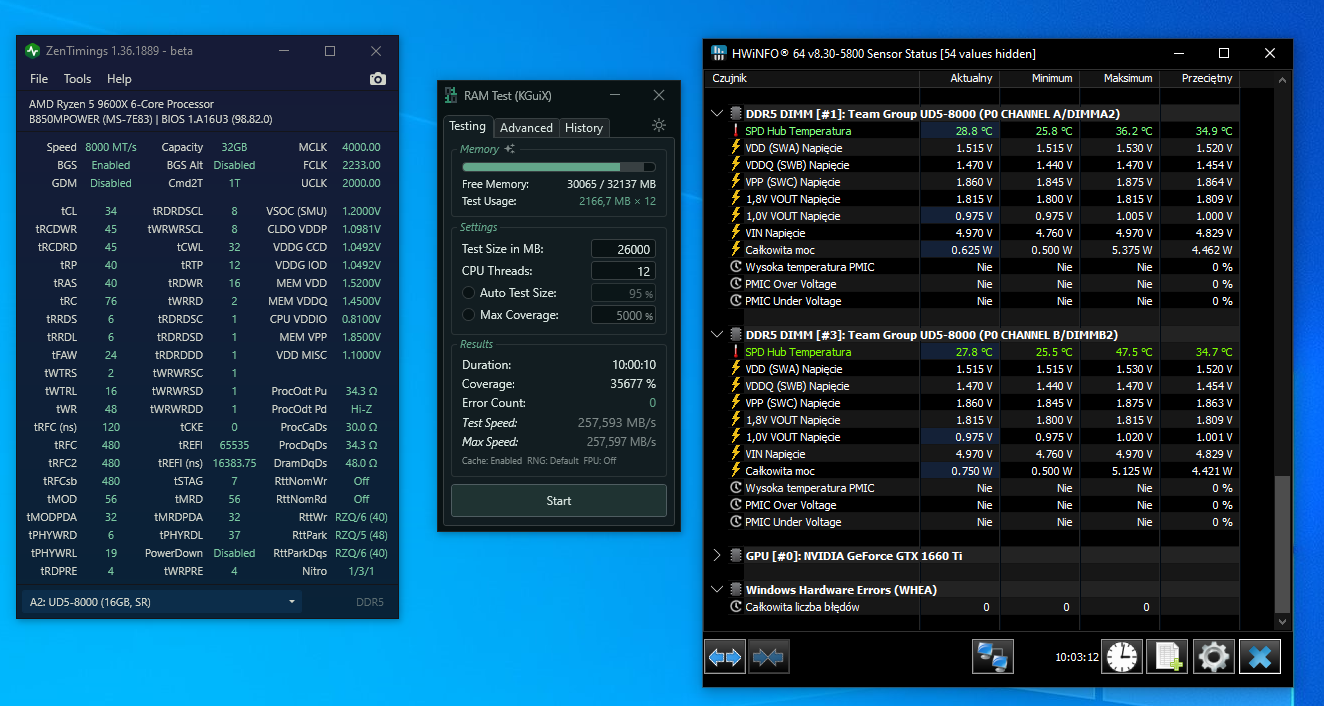Click the Test Size in MB input field
Viewport: 1324px width, 706px height.
623,249
